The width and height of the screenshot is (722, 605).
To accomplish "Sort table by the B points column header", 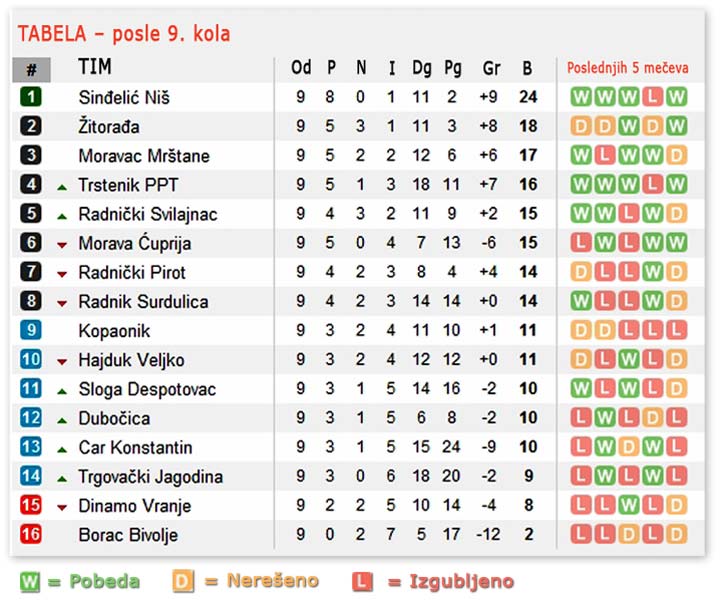I will 527,68.
